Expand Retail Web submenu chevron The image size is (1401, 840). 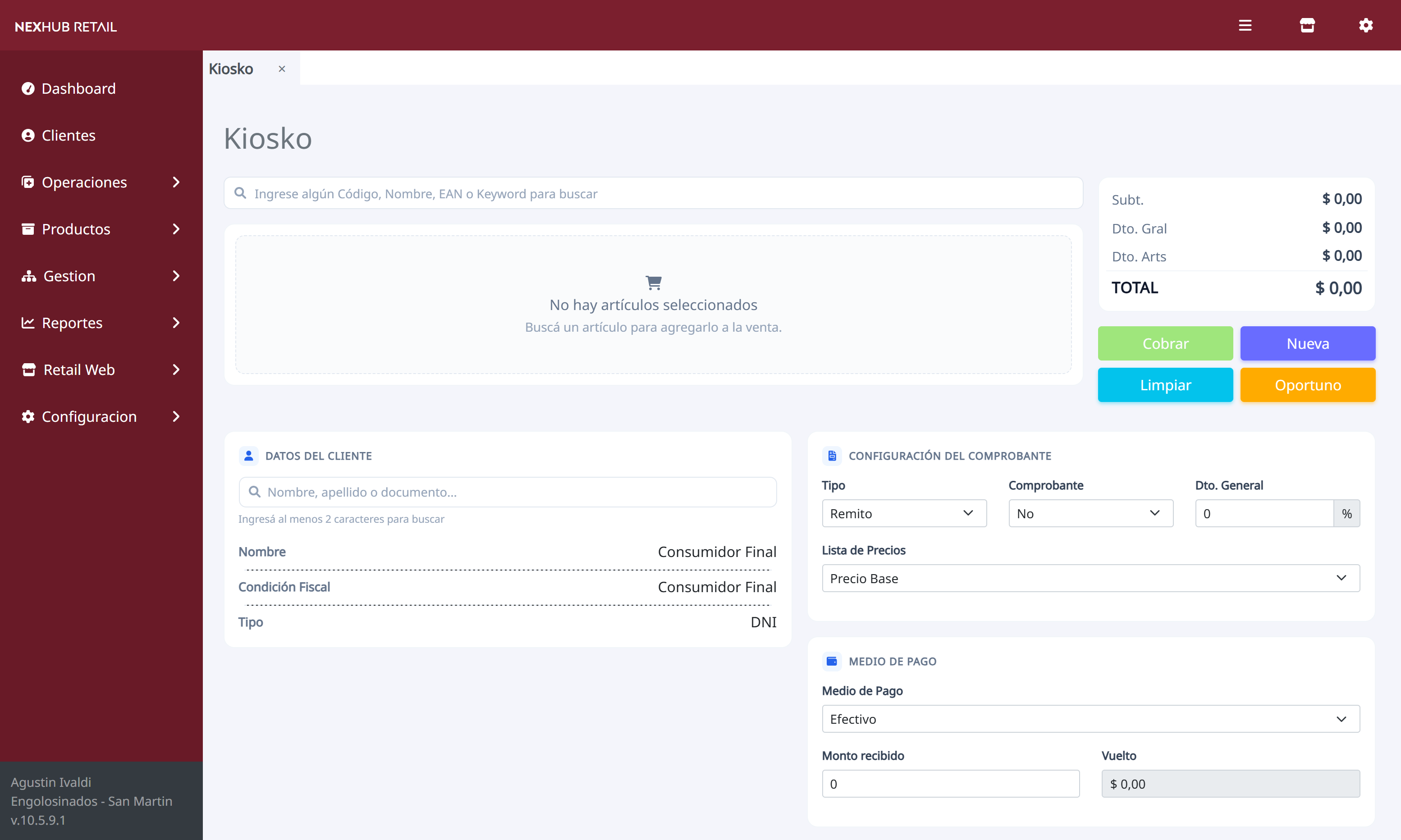pos(176,370)
